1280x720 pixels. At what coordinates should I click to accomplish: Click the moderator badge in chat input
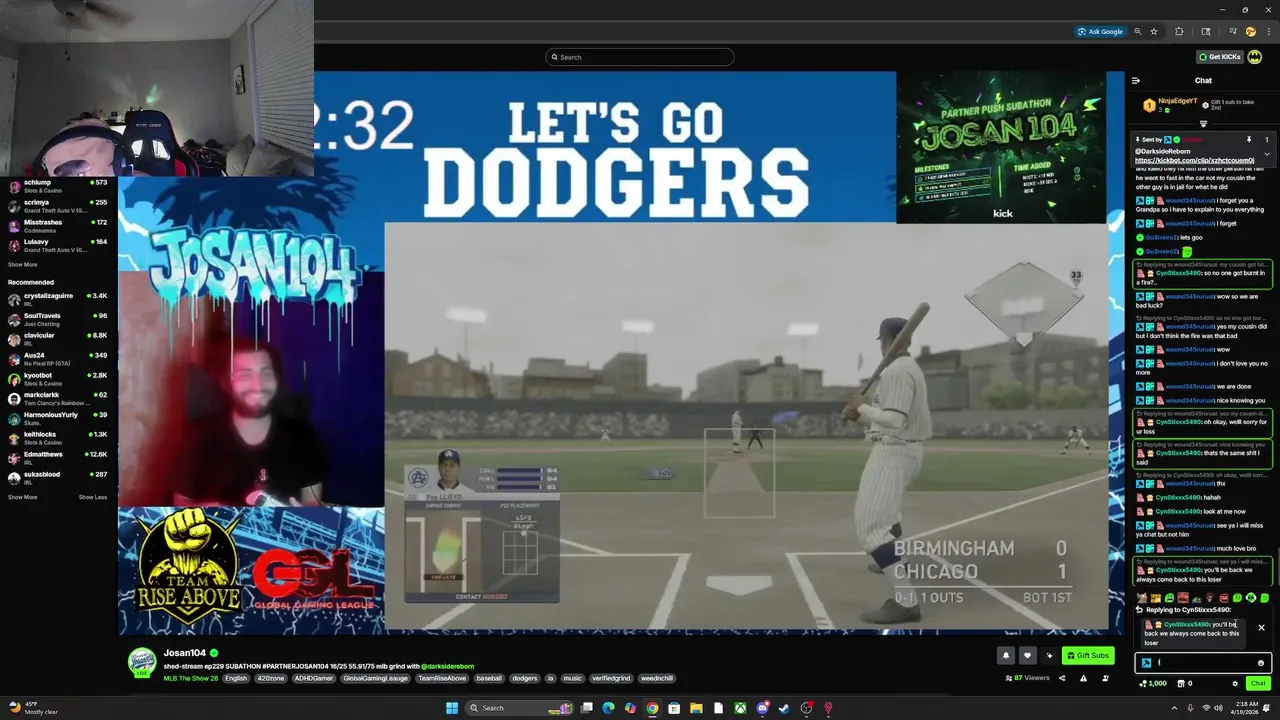pos(1147,663)
